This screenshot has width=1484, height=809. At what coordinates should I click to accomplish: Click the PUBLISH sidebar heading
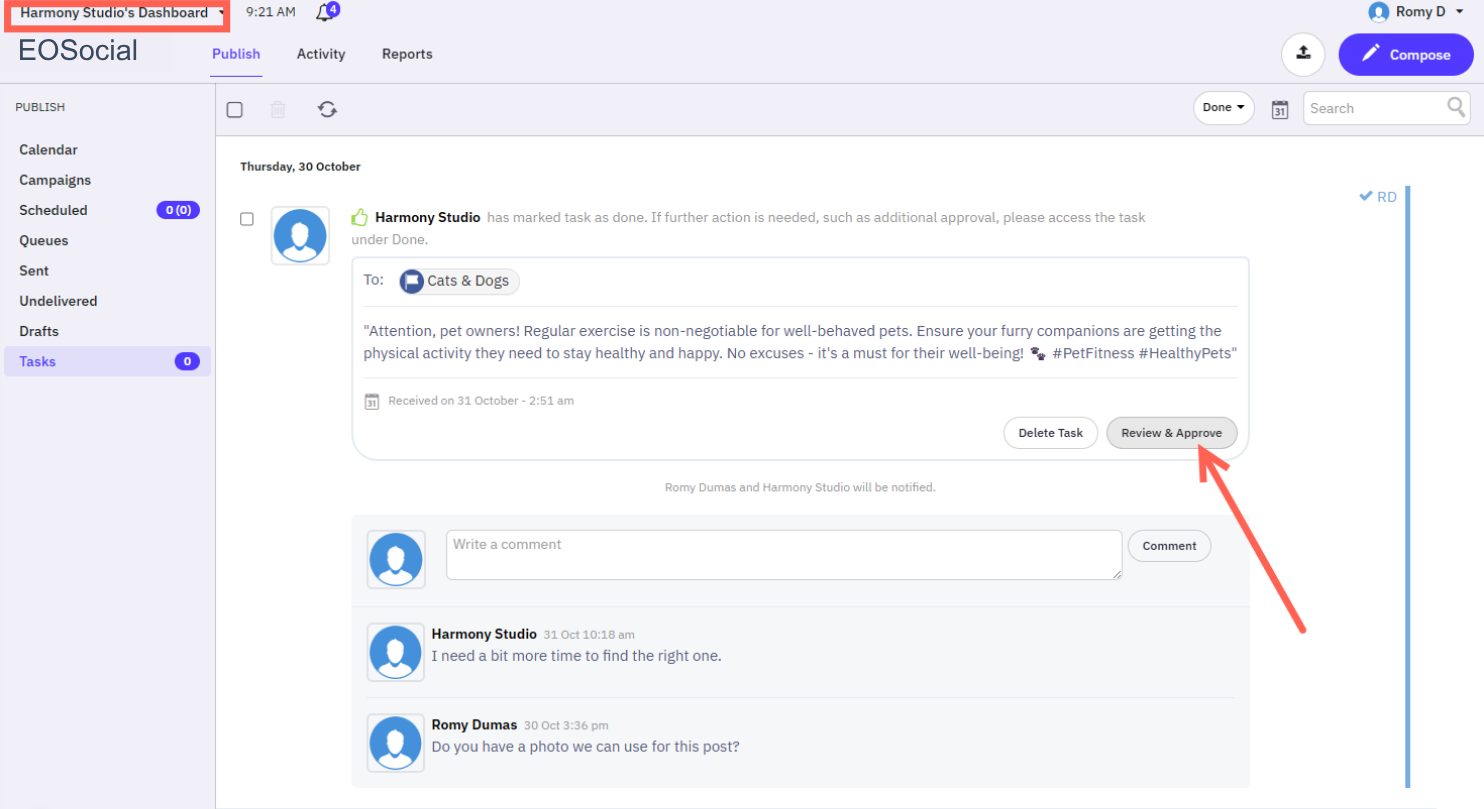tap(40, 107)
